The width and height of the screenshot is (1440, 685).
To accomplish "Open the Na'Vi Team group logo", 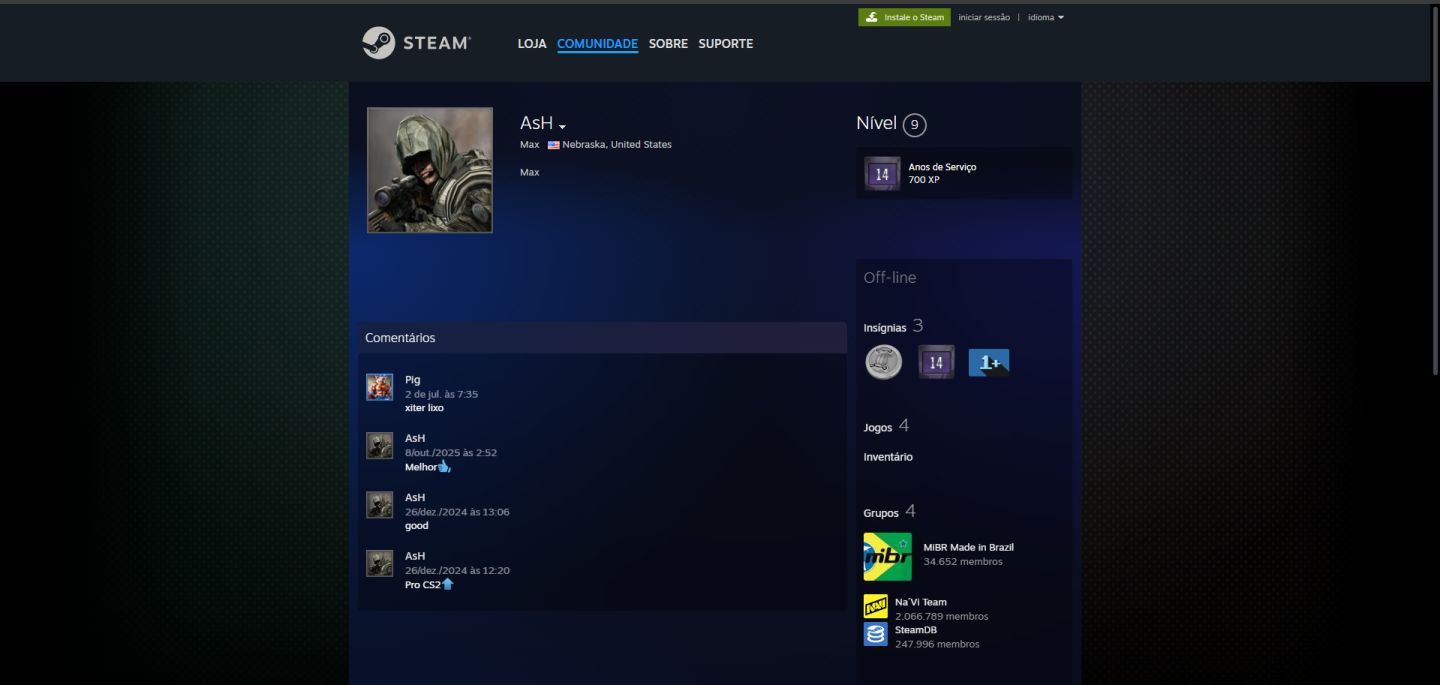I will (876, 606).
